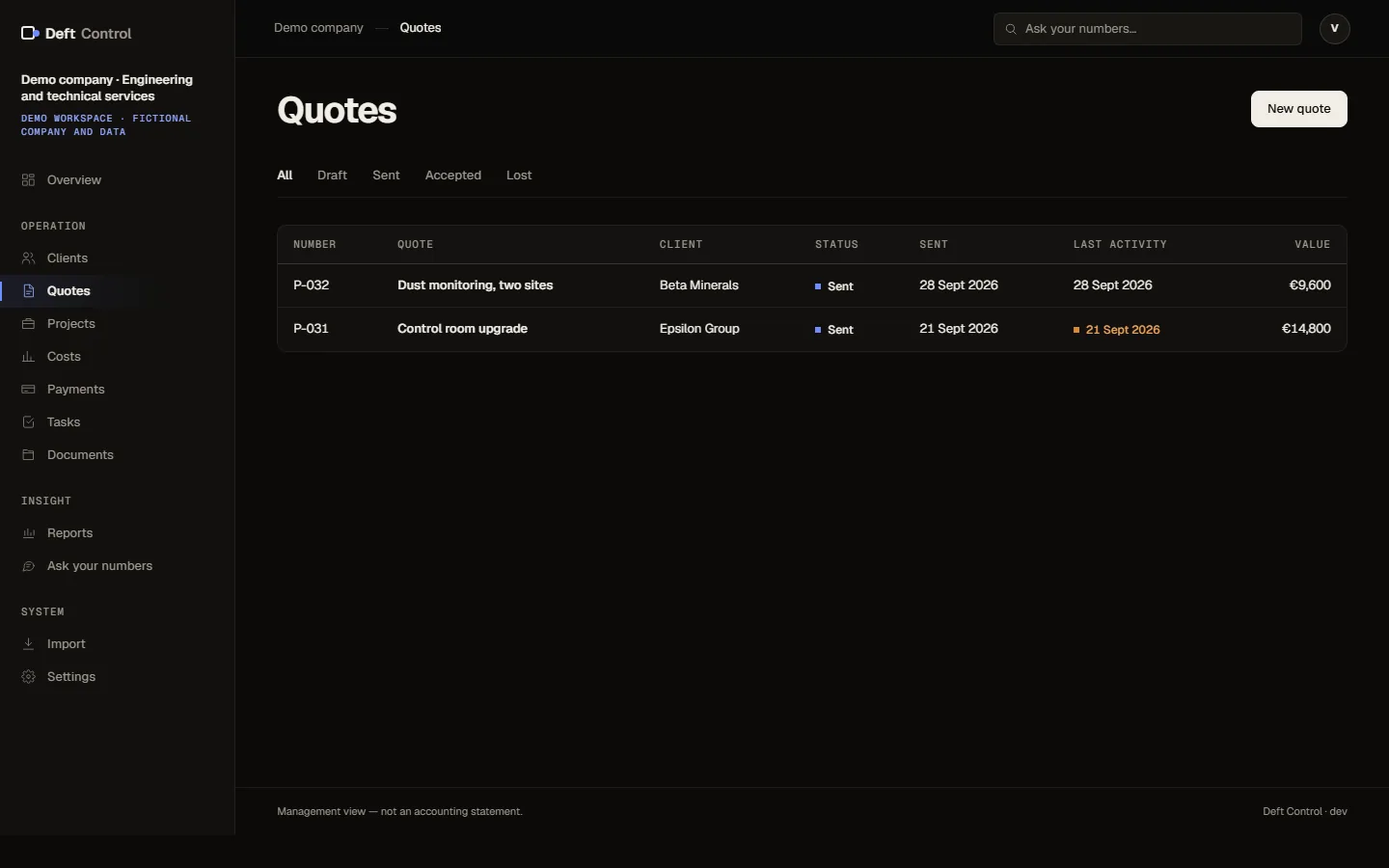1389x868 pixels.
Task: Open the Payments card icon
Action: 28,390
